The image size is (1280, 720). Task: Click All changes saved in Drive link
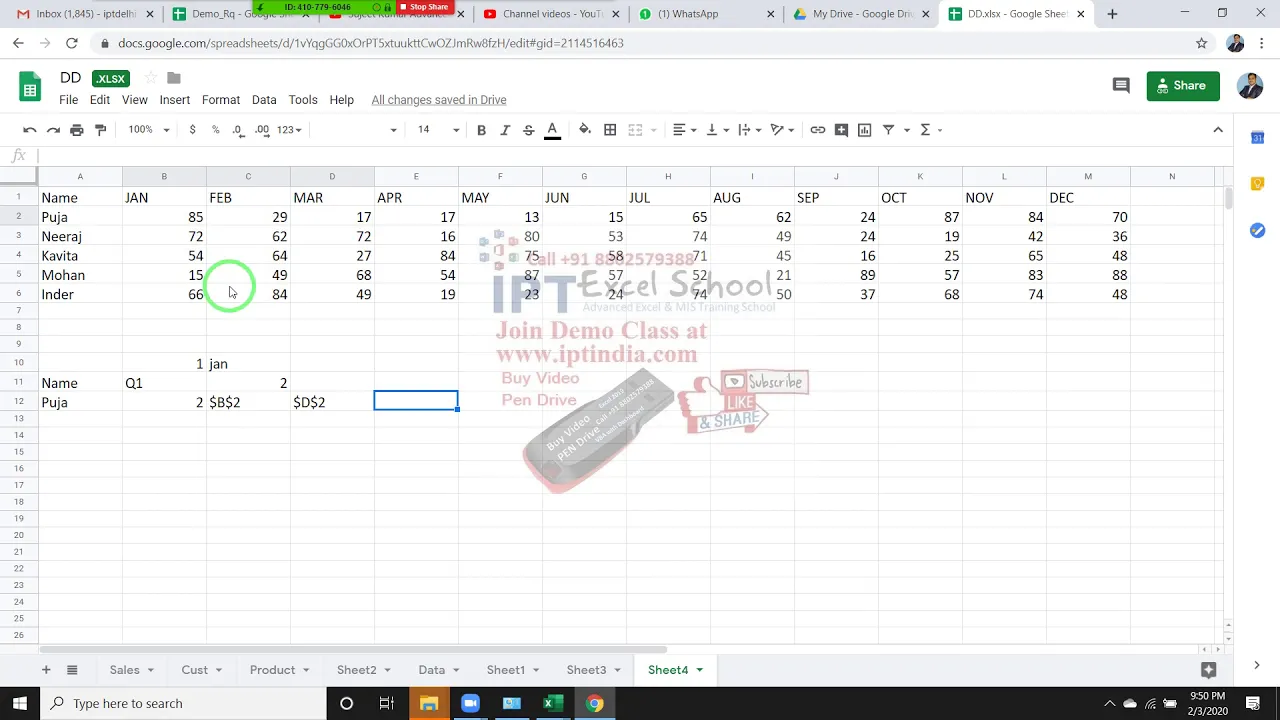(439, 100)
